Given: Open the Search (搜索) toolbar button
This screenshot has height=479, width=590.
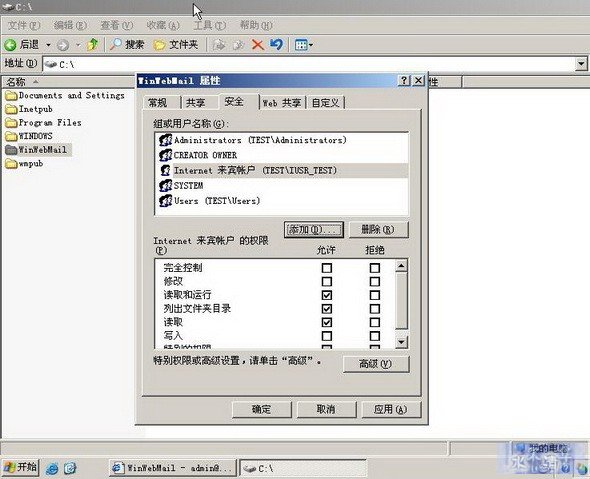Looking at the screenshot, I should click(127, 45).
